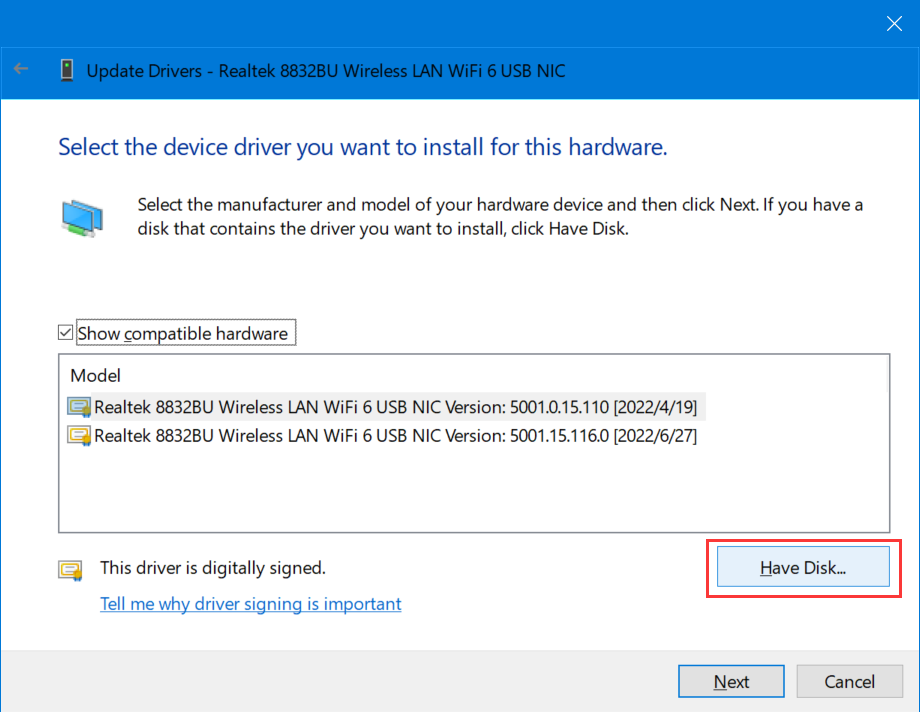
Task: Close the Update Drivers window
Action: point(894,23)
